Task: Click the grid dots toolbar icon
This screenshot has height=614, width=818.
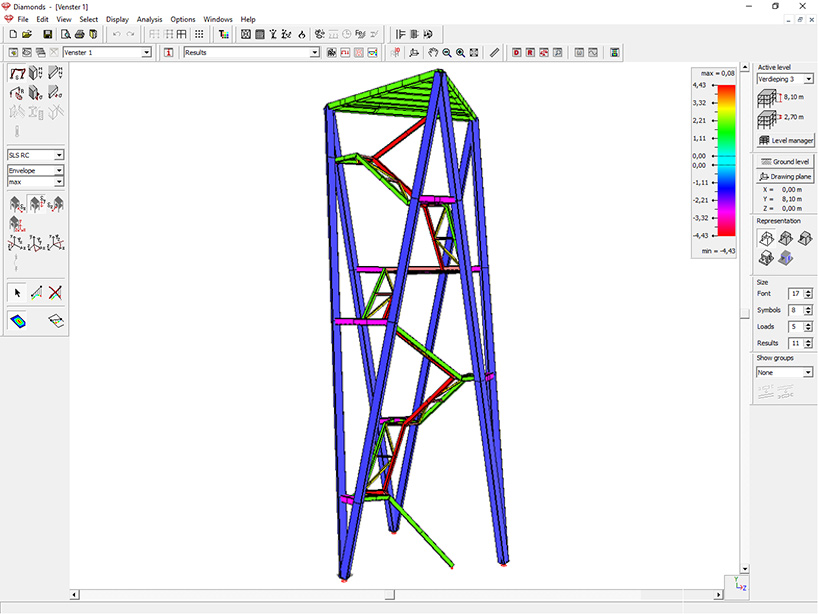Action: (199, 34)
